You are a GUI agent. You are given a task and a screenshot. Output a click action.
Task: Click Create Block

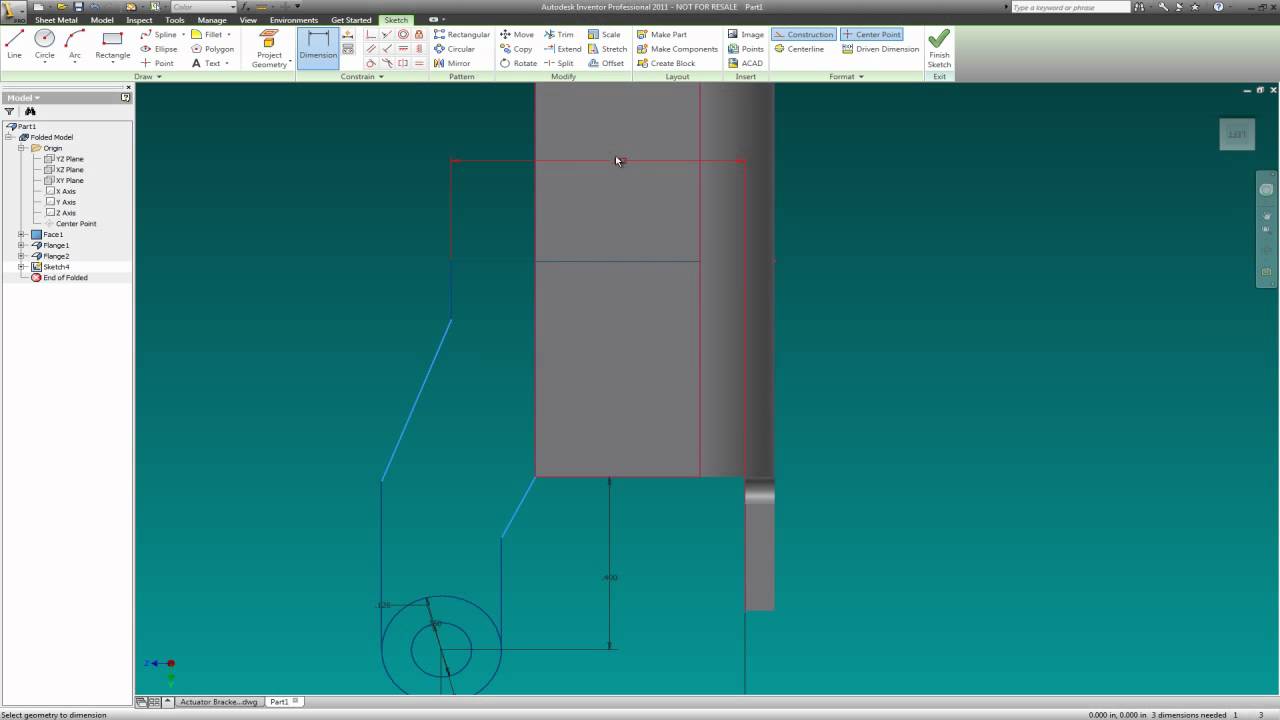pos(666,63)
